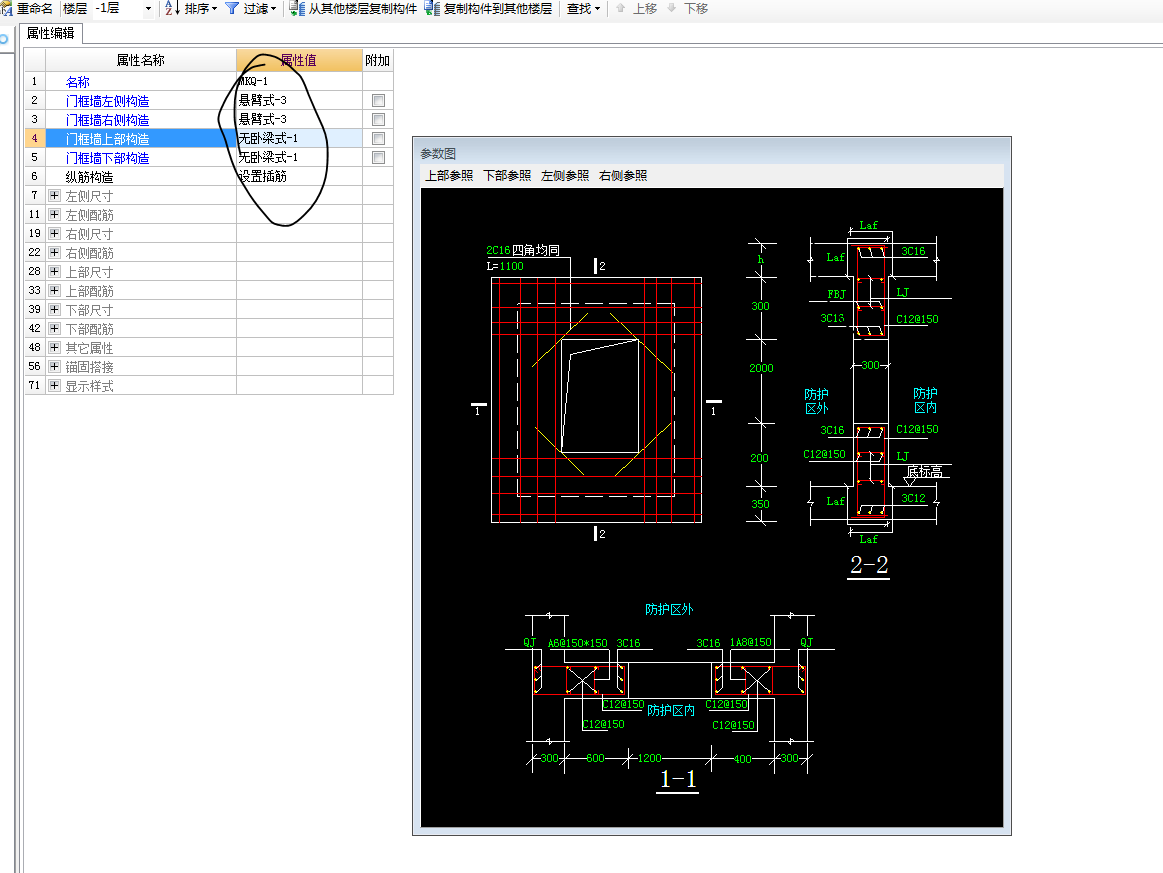The width and height of the screenshot is (1163, 873).
Task: Click the 从其他楼层复制构件 icon
Action: pos(297,9)
